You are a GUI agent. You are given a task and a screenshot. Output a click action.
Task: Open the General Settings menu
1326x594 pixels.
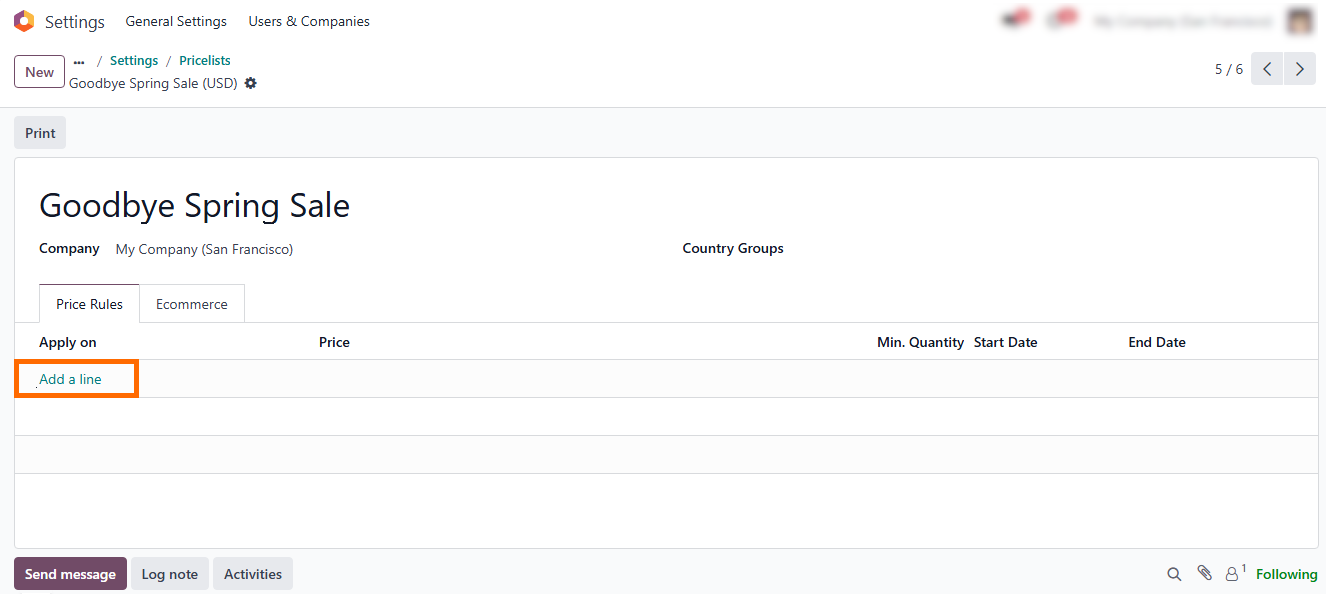(176, 21)
